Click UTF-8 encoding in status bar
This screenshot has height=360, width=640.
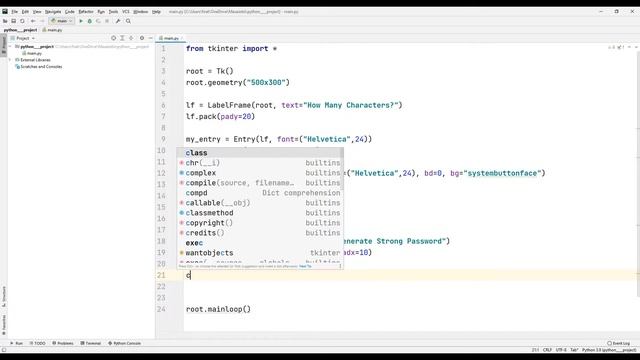point(561,350)
